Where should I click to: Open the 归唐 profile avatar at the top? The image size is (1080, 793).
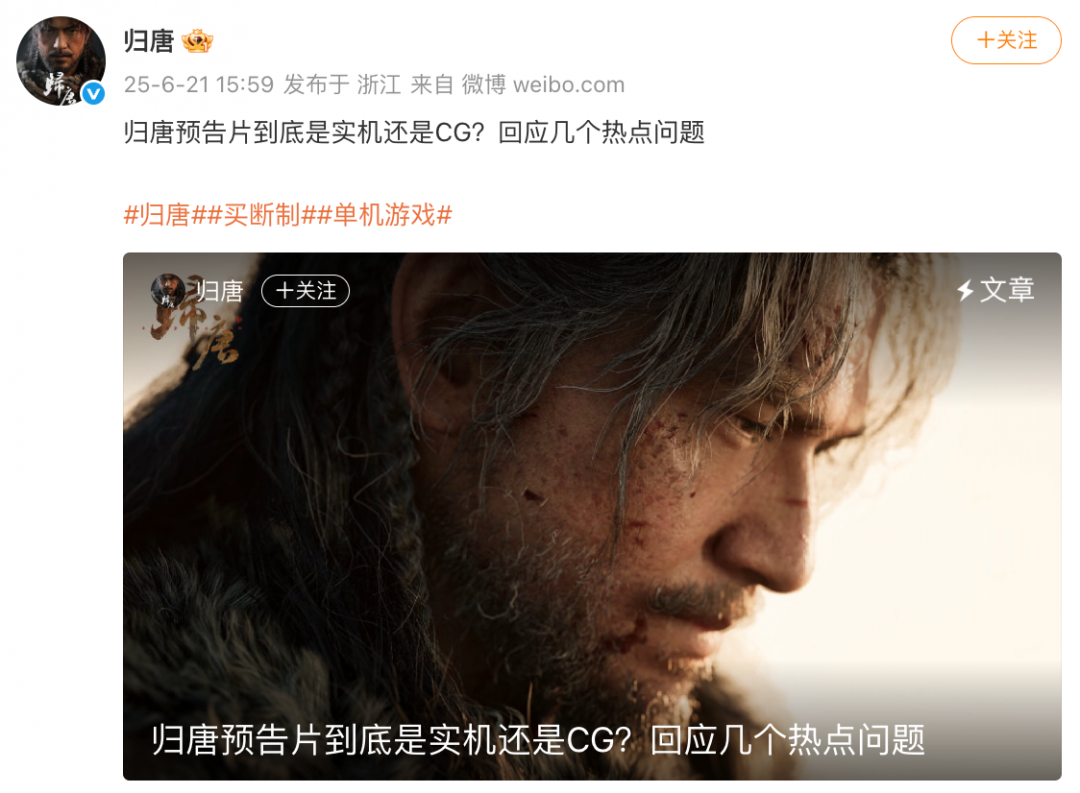click(x=61, y=61)
